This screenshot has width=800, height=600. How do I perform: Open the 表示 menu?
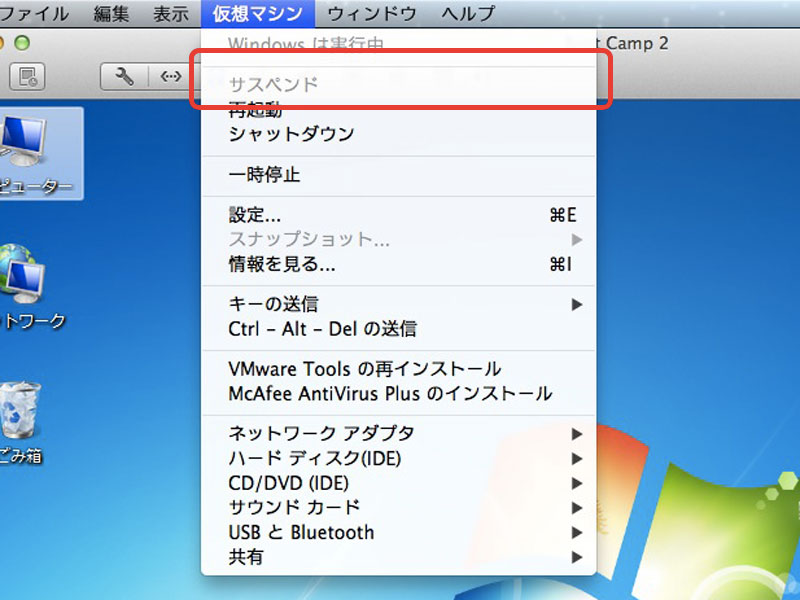(171, 13)
